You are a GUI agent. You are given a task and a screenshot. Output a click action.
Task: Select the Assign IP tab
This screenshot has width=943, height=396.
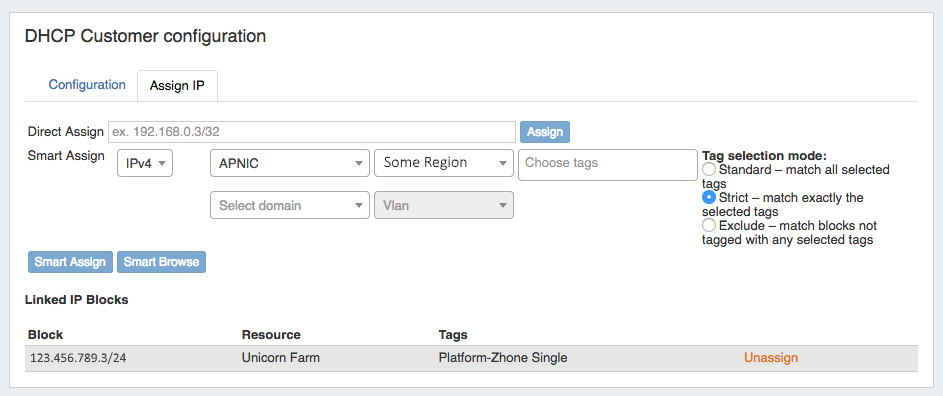coord(177,85)
